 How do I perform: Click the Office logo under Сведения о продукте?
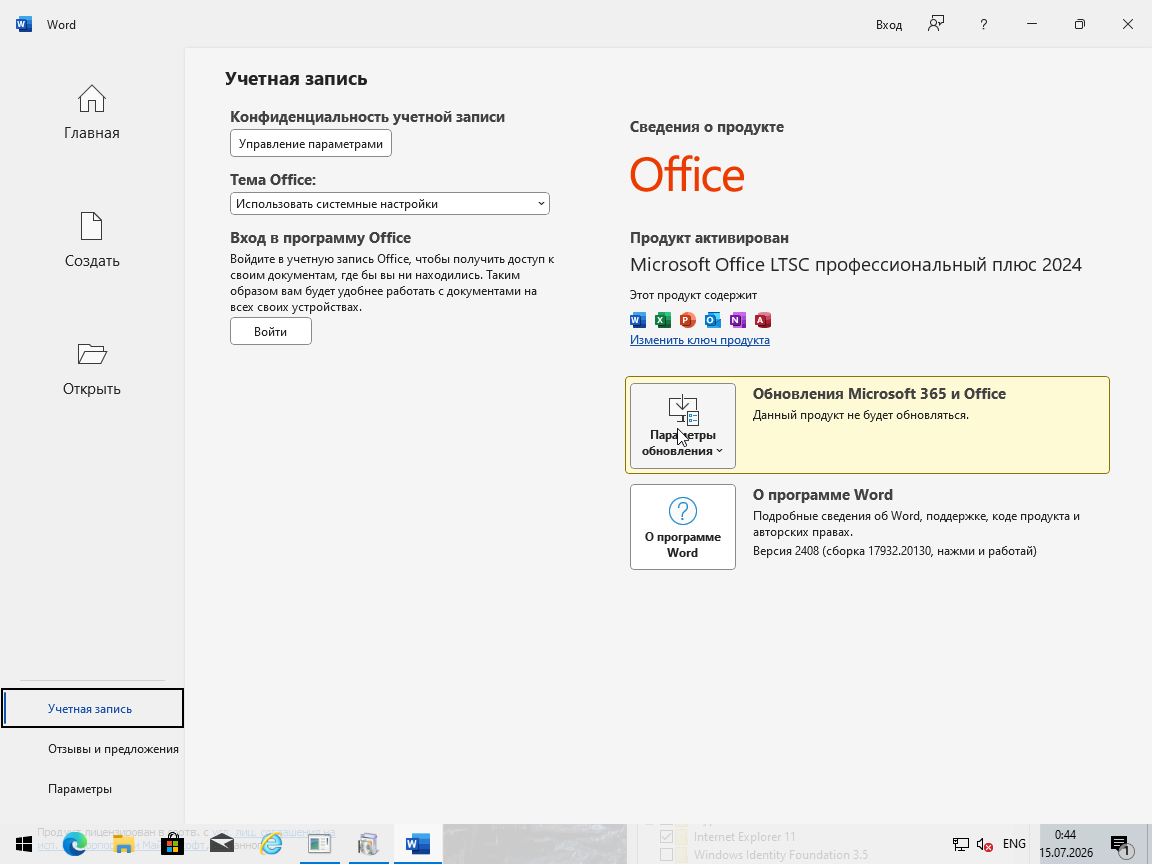point(687,175)
